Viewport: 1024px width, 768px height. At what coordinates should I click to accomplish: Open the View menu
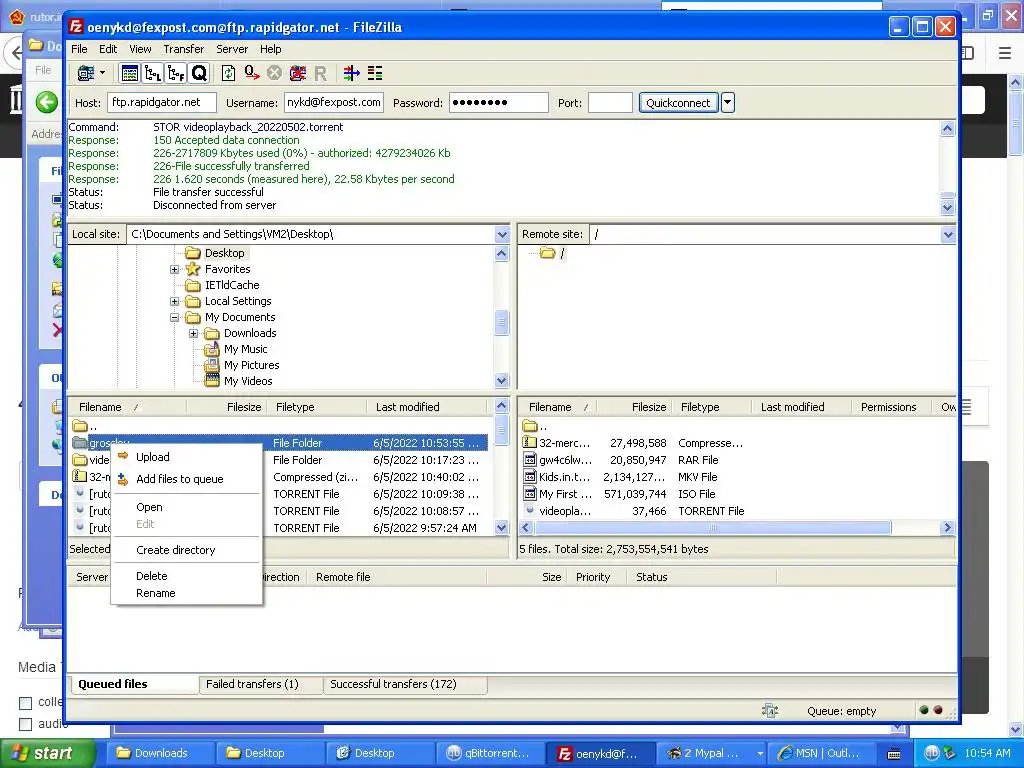pyautogui.click(x=140, y=49)
